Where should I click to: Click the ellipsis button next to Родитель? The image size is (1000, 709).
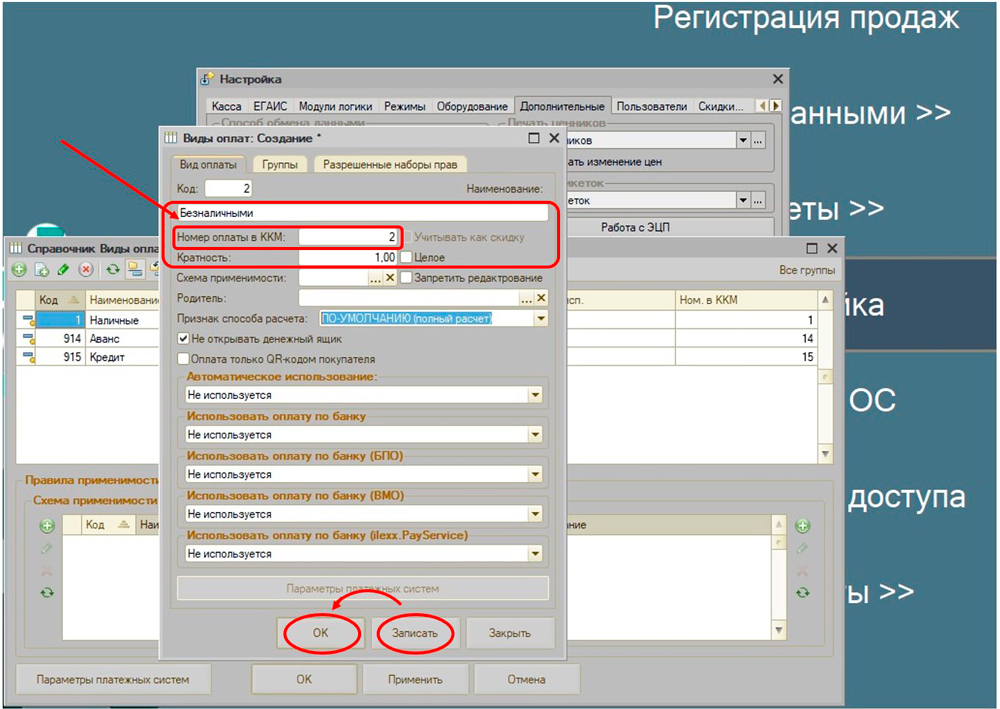click(x=526, y=298)
